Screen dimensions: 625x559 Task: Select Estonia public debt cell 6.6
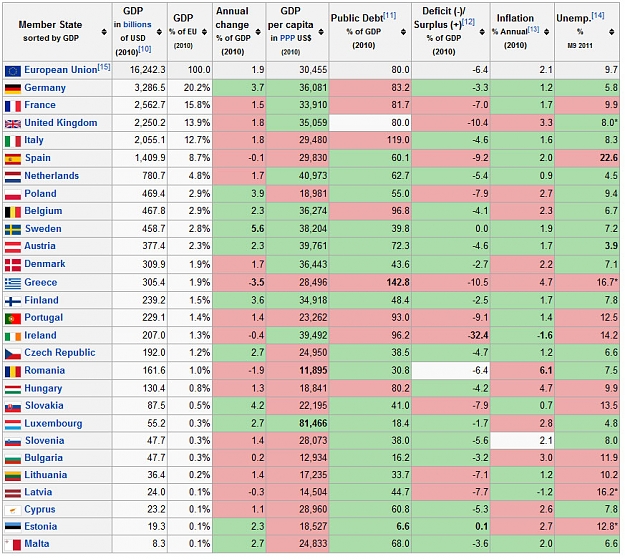(370, 526)
